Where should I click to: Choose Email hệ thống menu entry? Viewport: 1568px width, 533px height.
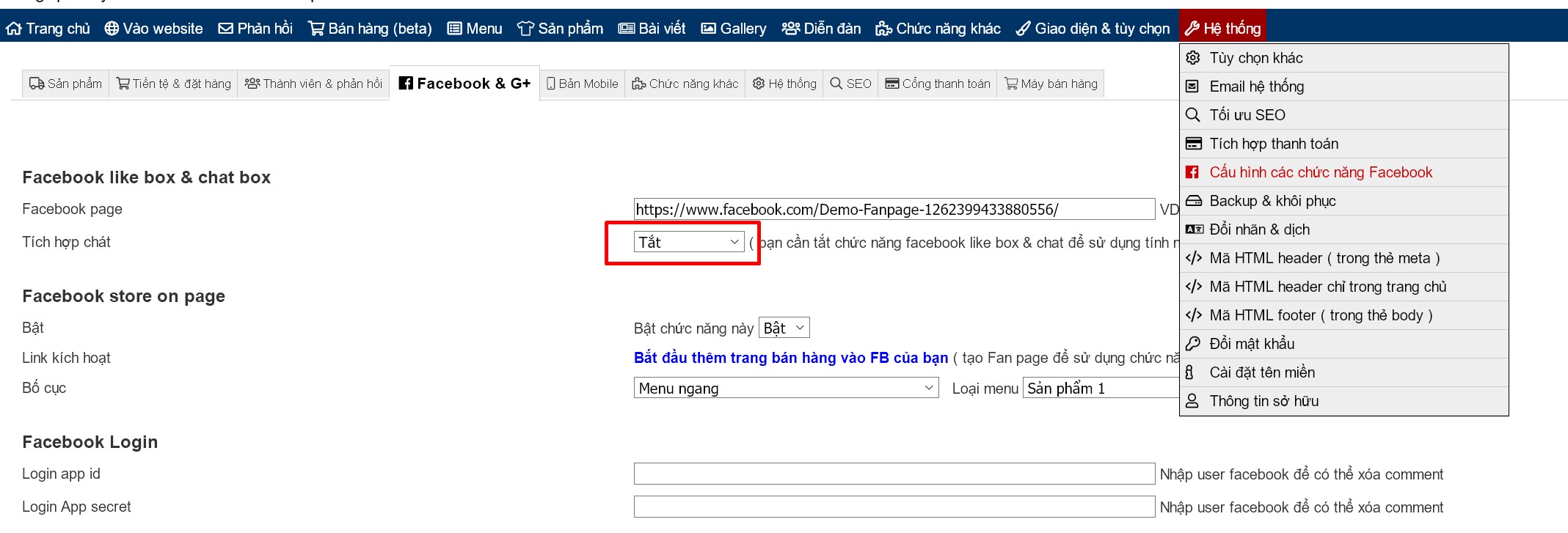point(1343,87)
